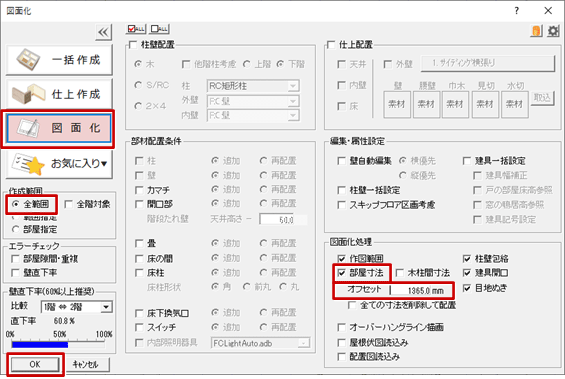The width and height of the screenshot is (565, 379).
Task: Toggle スキップフロア区画考慮 checkbox
Action: point(342,205)
